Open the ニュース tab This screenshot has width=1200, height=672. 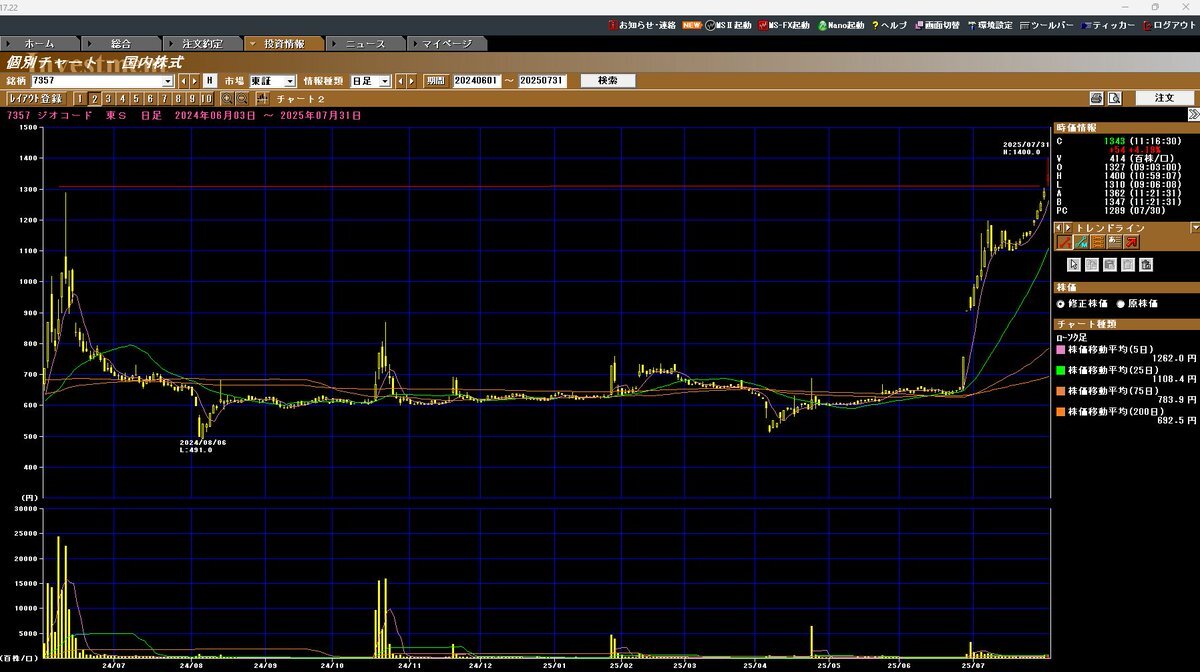pos(365,44)
